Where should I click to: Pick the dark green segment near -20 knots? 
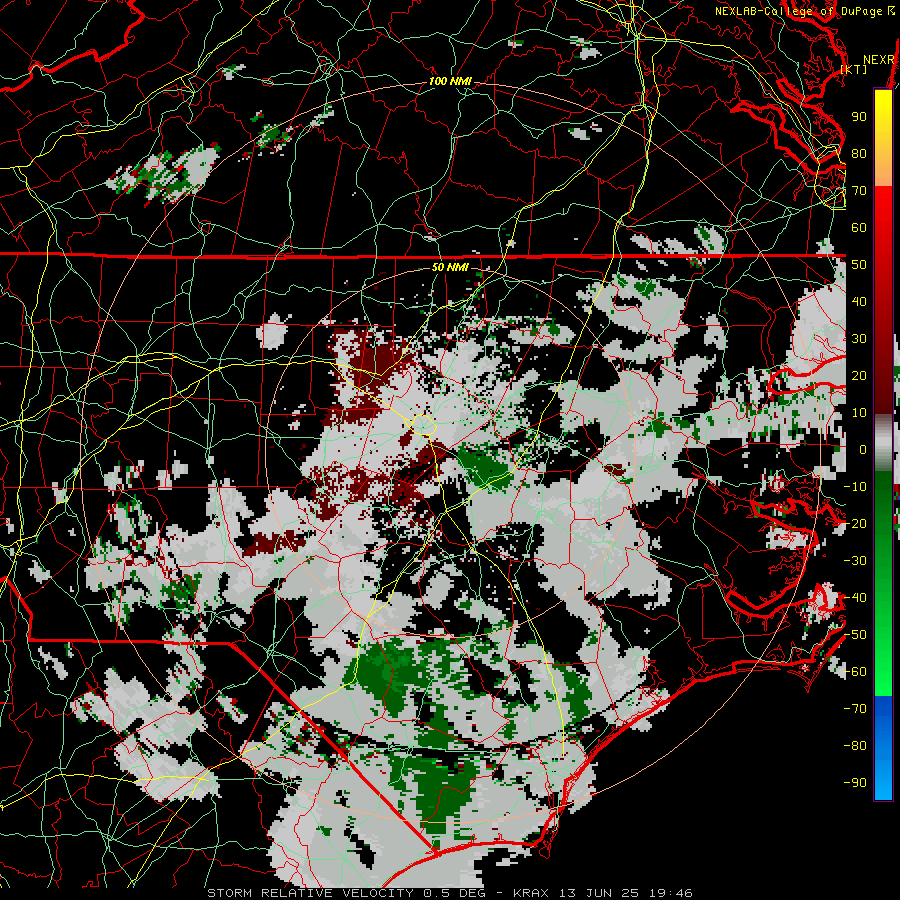click(883, 517)
